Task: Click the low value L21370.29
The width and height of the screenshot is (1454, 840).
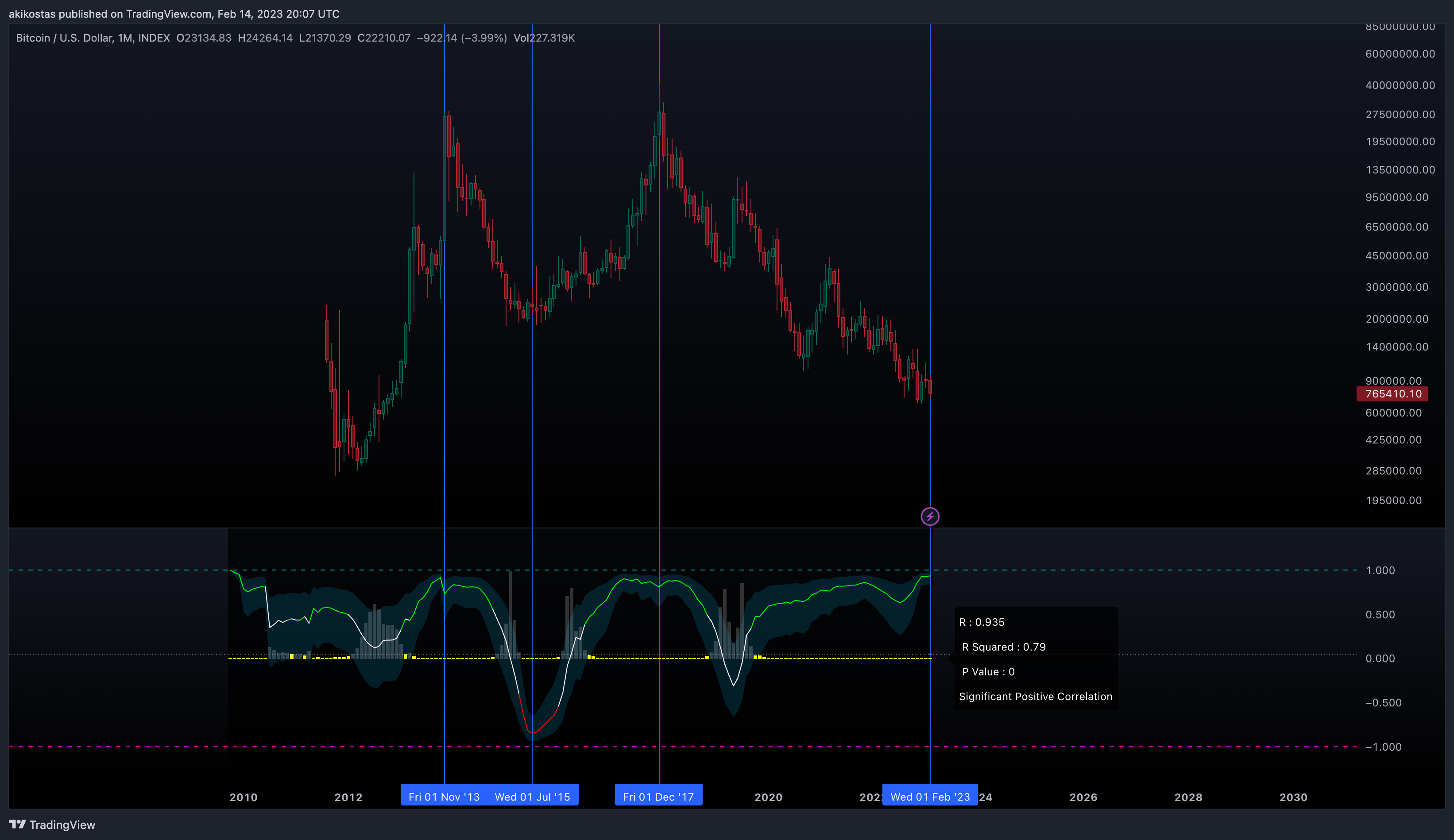Action: pos(325,38)
